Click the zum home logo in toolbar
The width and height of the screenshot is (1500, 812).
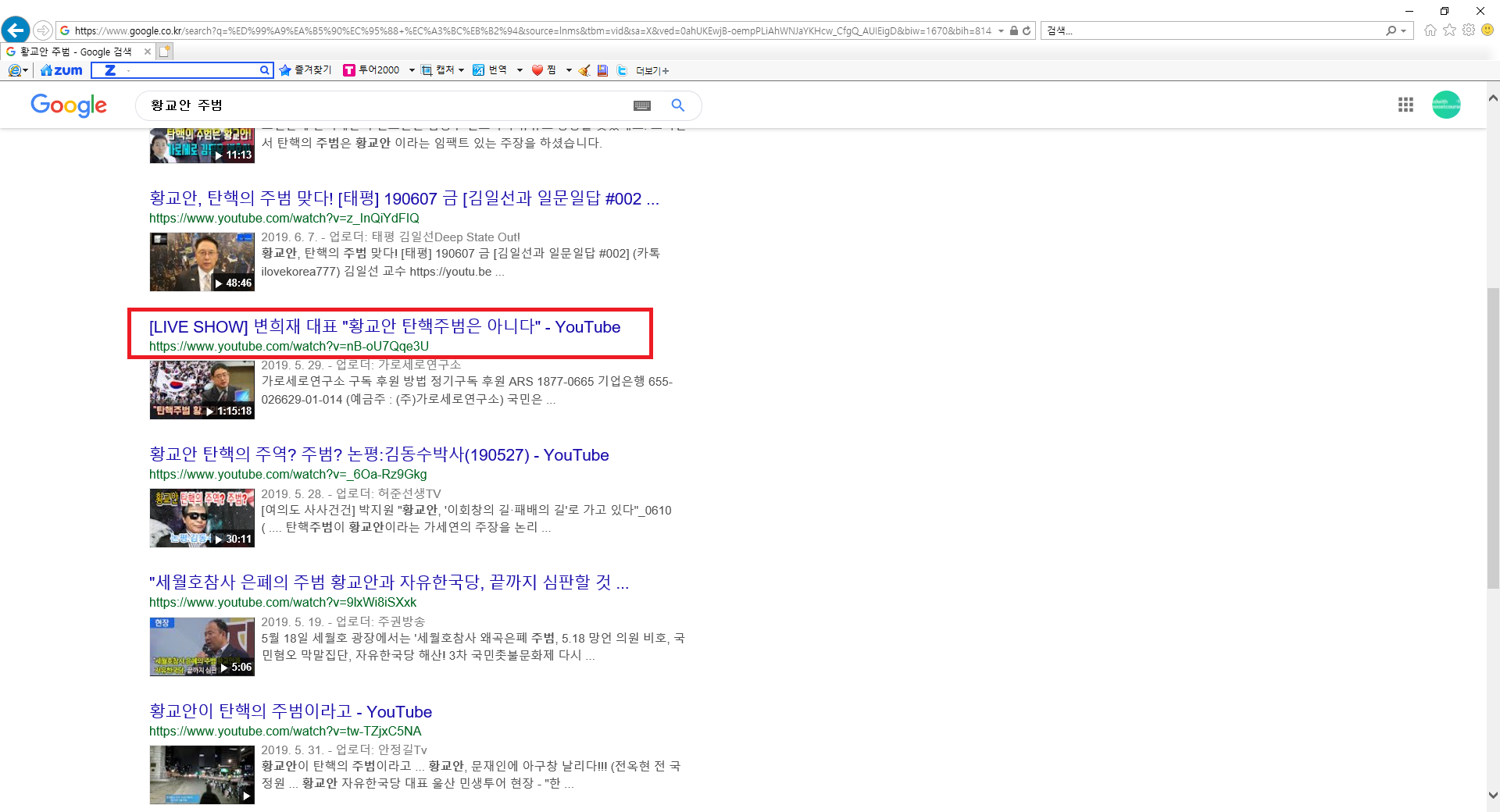click(x=62, y=70)
